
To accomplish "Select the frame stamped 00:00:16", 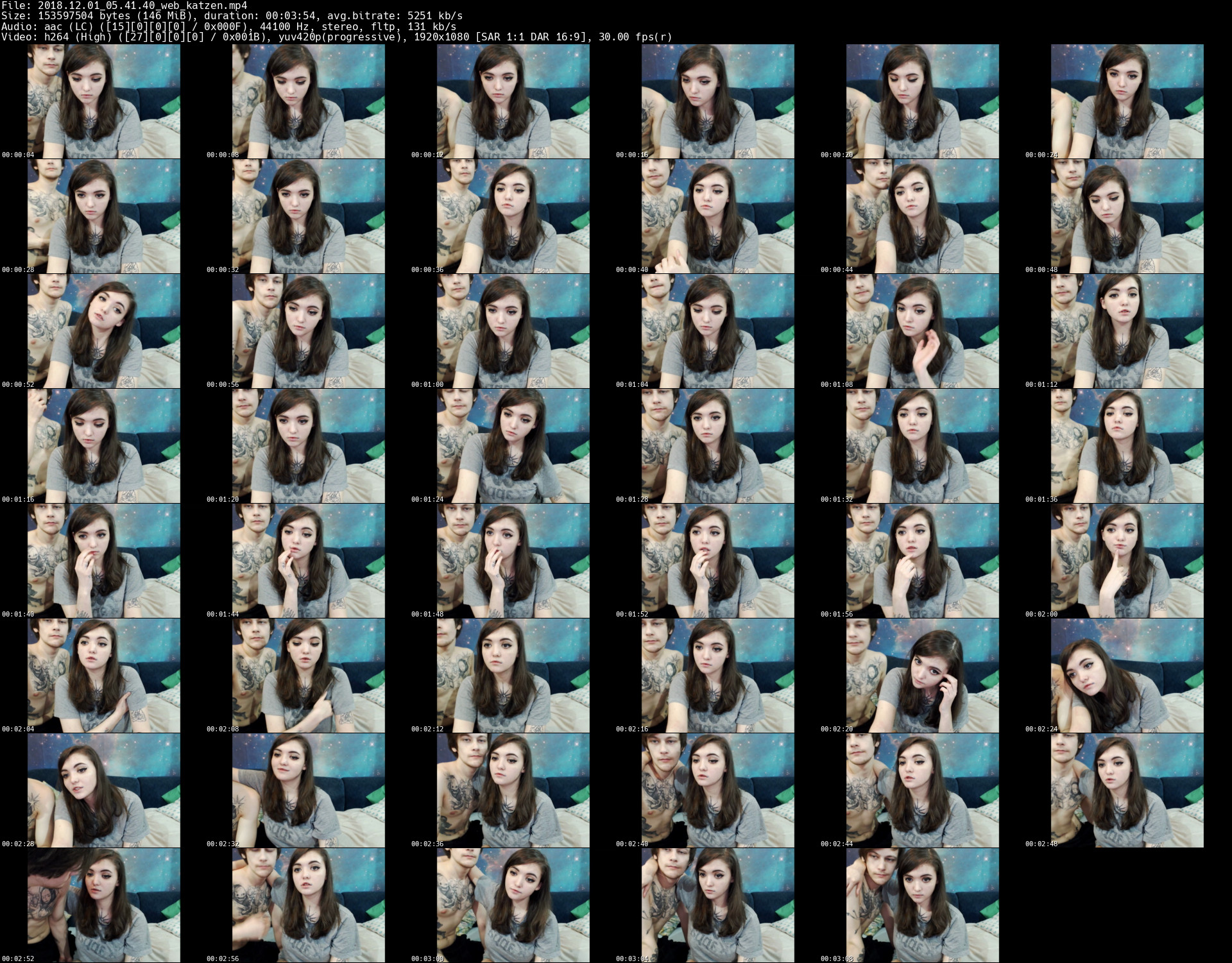I will click(717, 101).
